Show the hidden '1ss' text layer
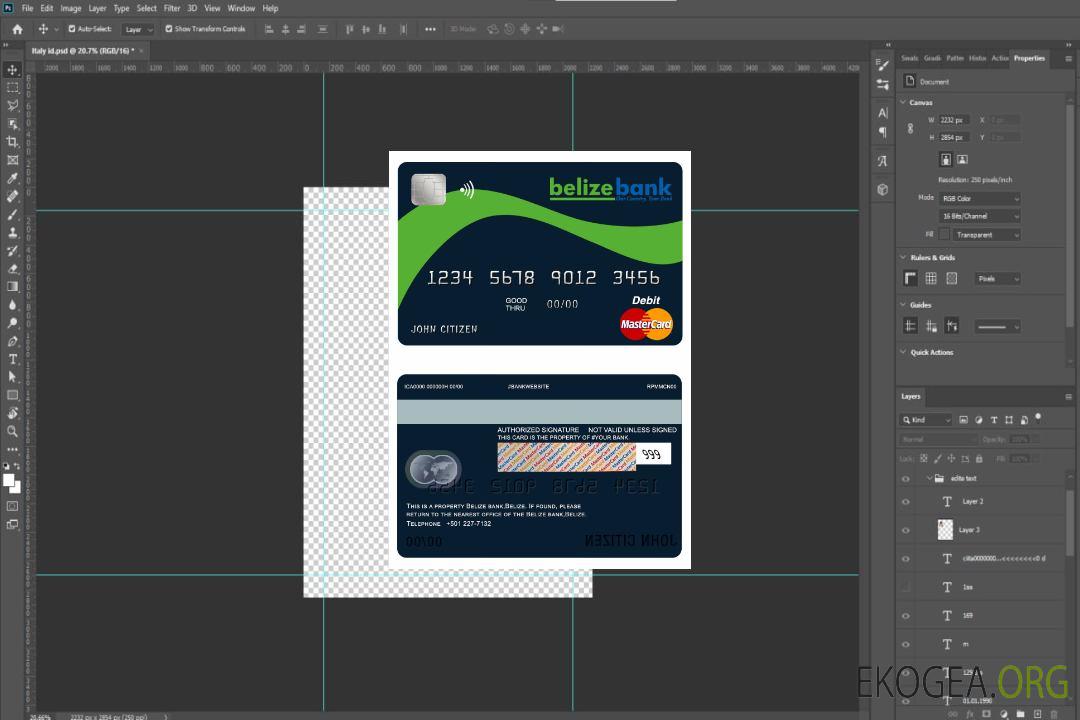The height and width of the screenshot is (720, 1080). point(906,587)
